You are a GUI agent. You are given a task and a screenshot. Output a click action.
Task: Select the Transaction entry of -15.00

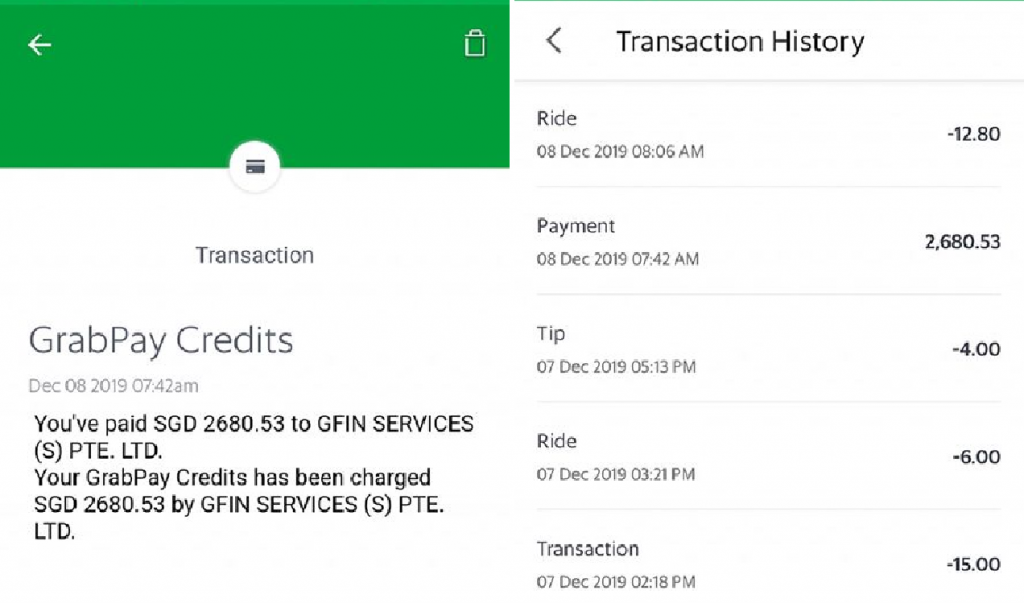(769, 563)
